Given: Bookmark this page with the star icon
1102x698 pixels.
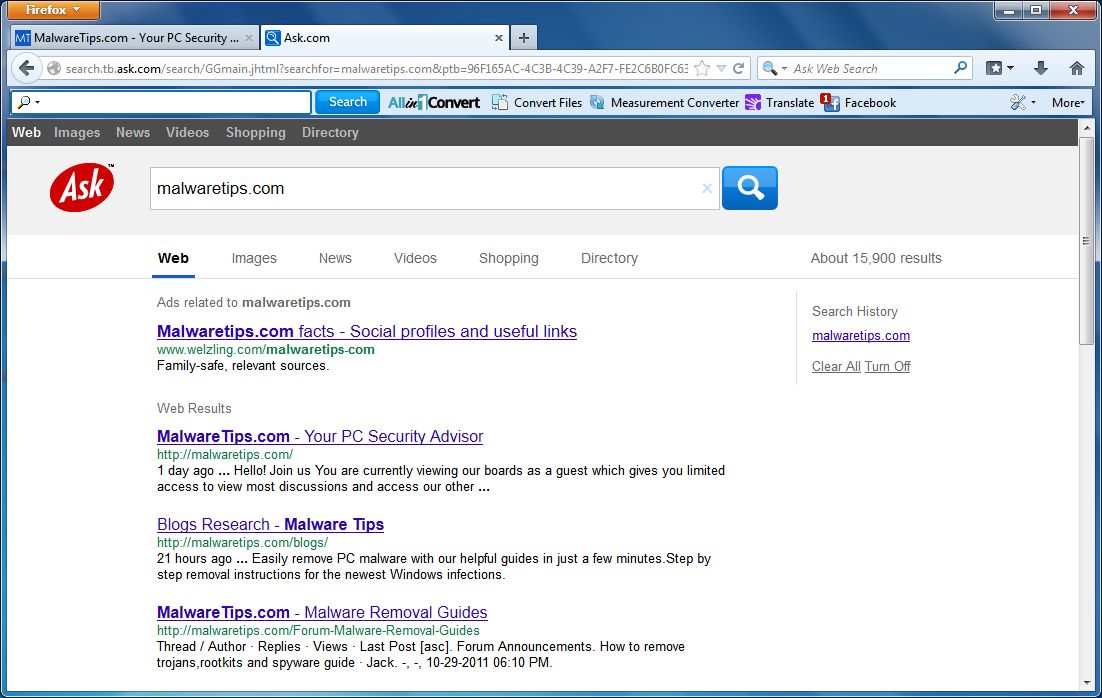Looking at the screenshot, I should coord(701,68).
